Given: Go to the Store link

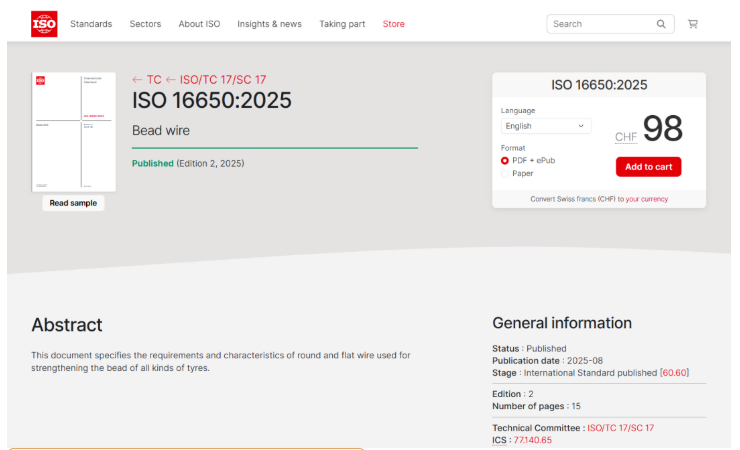Looking at the screenshot, I should point(394,24).
